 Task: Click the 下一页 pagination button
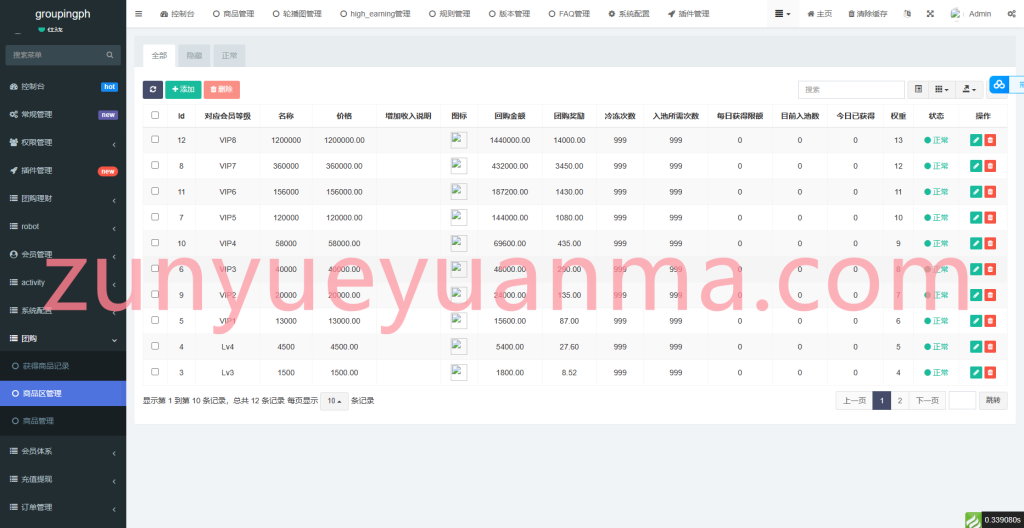pos(927,401)
